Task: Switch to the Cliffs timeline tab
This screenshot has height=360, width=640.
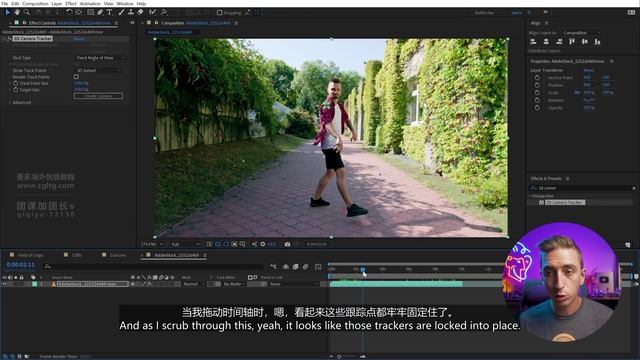Action: point(76,255)
